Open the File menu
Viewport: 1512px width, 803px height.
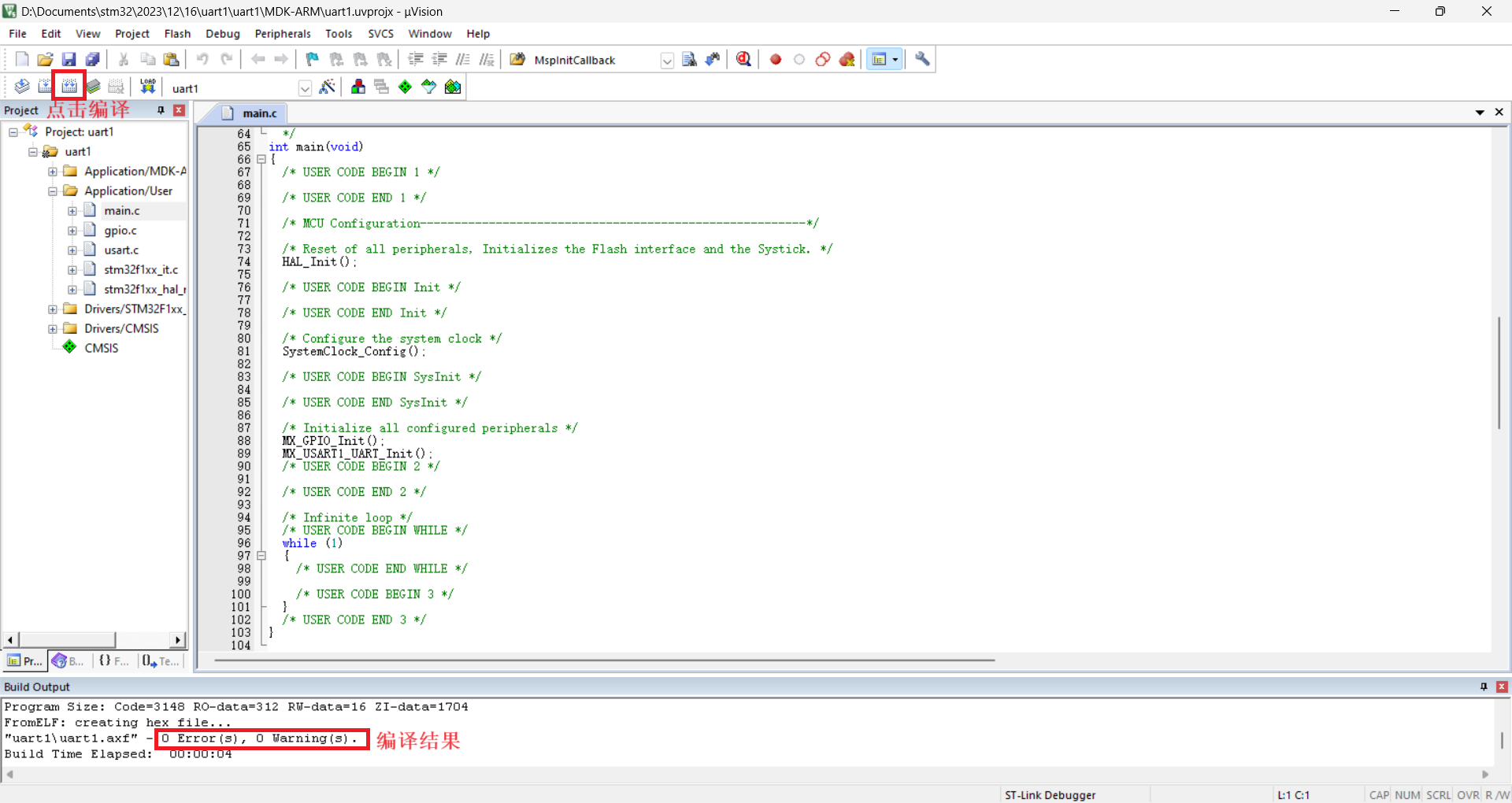[17, 34]
